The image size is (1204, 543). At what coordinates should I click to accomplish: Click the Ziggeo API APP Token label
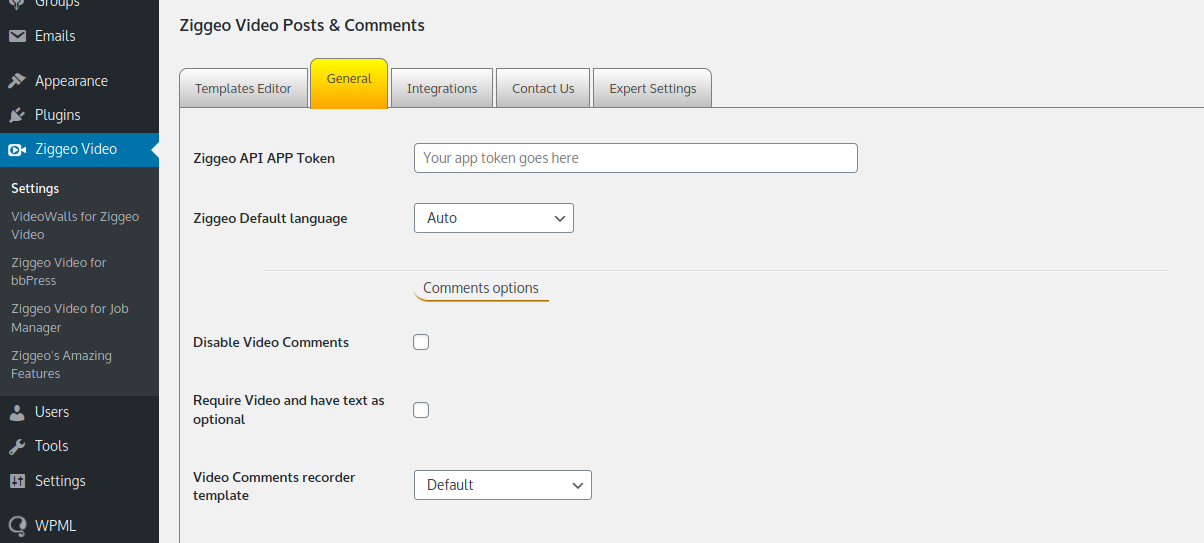tap(264, 158)
